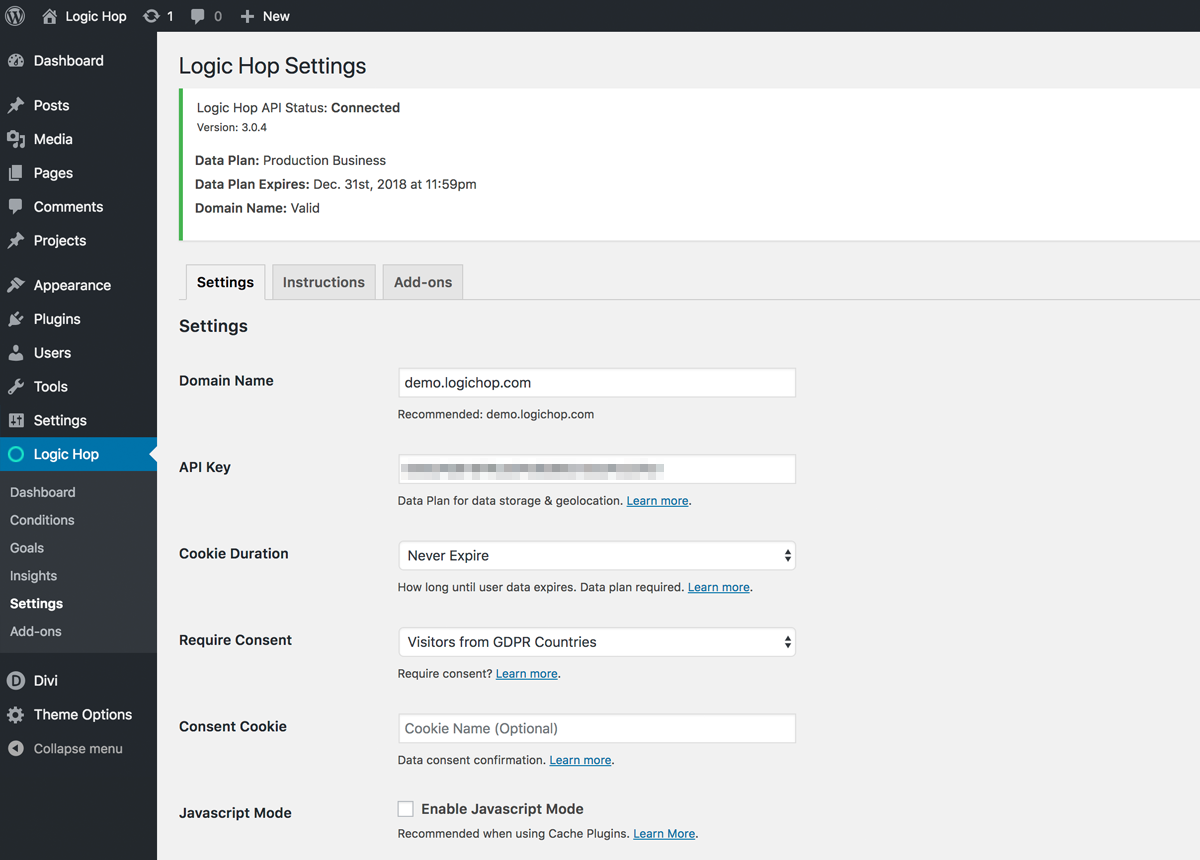The height and width of the screenshot is (860, 1200).
Task: Click the Plugins plug icon
Action: (16, 319)
